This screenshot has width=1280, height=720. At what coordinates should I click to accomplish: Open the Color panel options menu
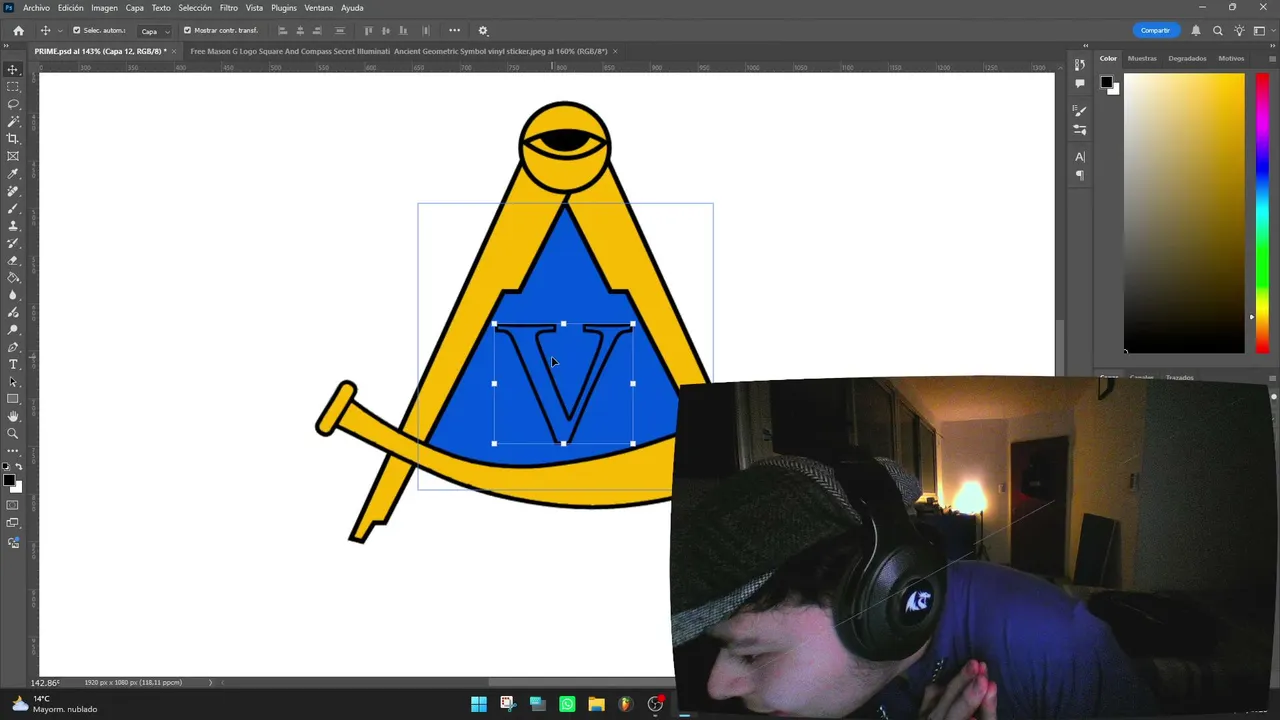click(x=1272, y=59)
